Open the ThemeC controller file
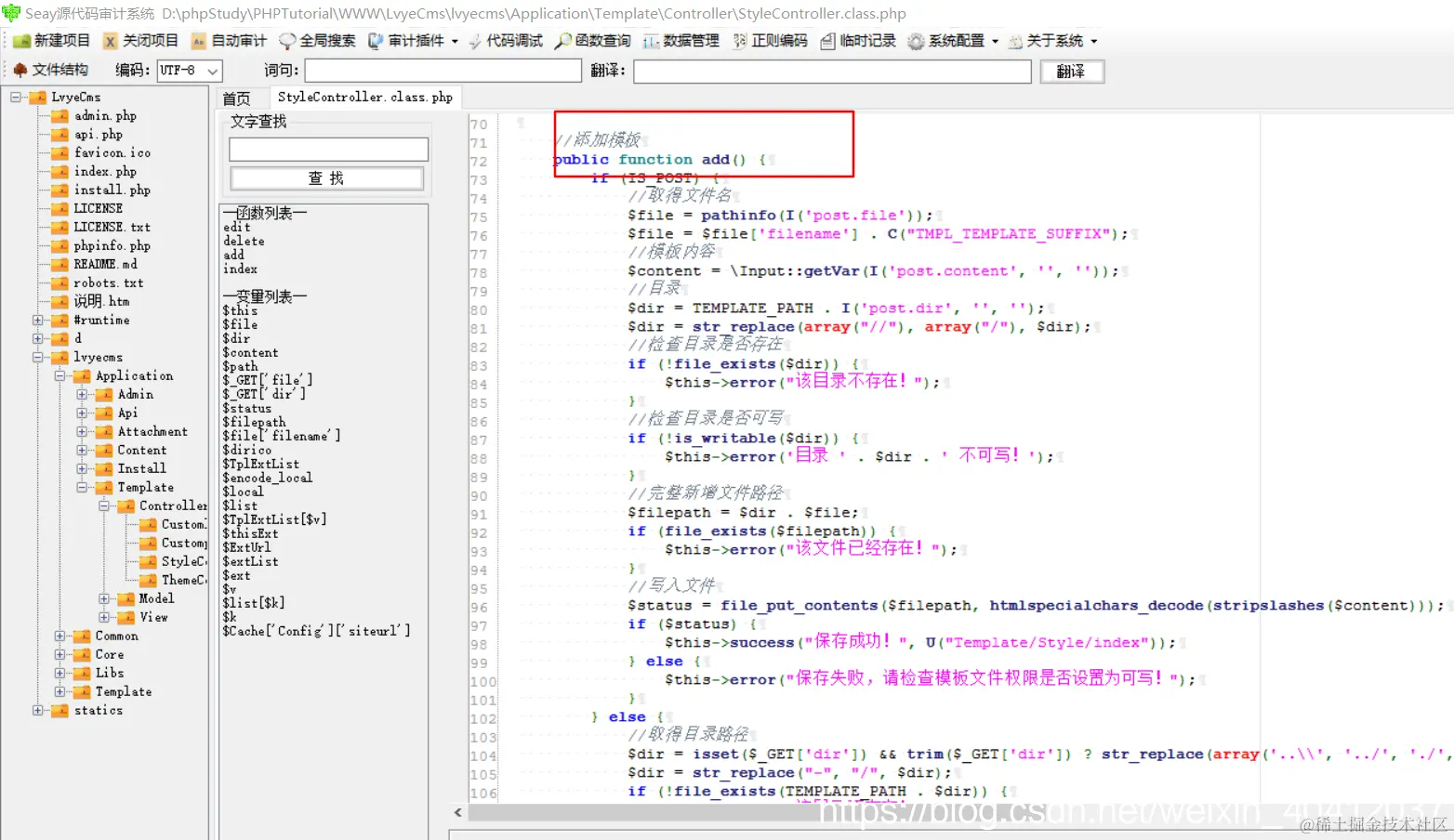The height and width of the screenshot is (840, 1454). tap(184, 581)
